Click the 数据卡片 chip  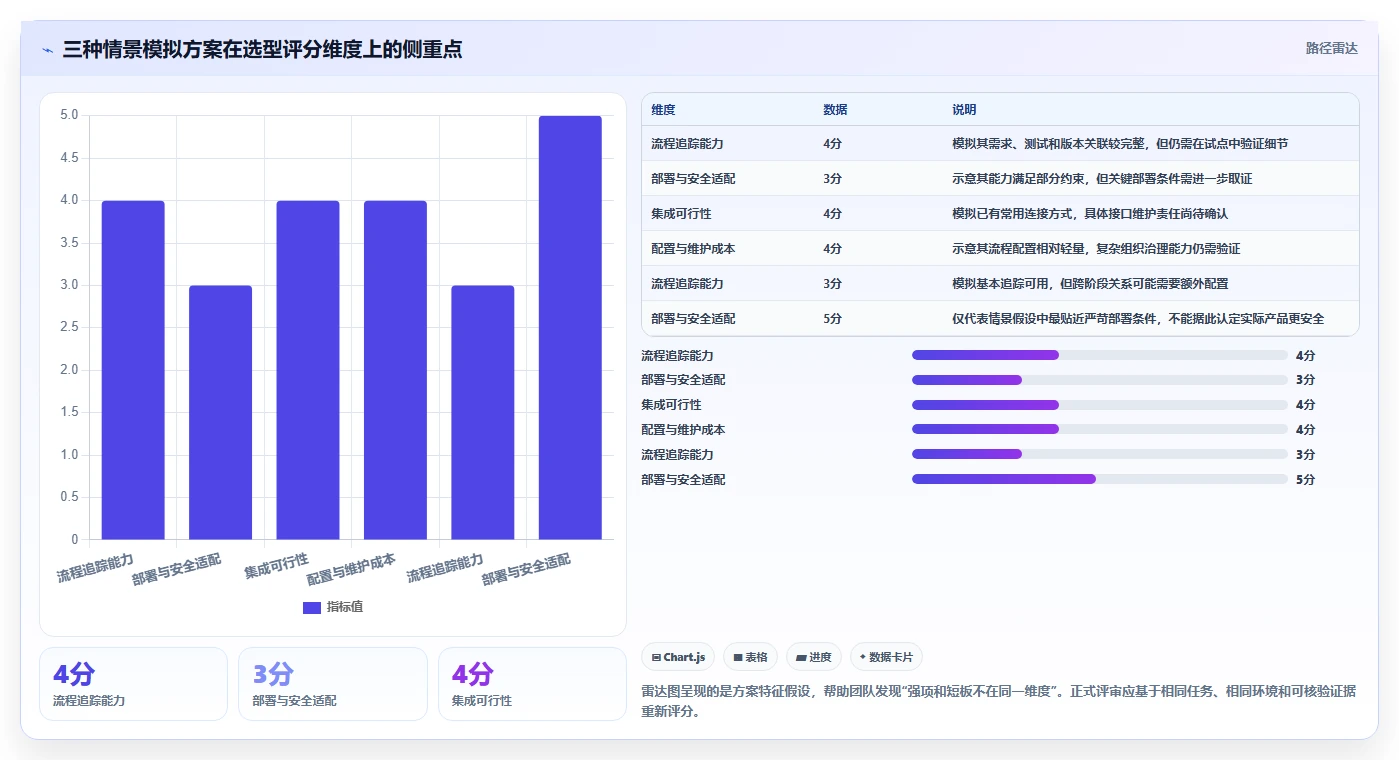coord(887,657)
